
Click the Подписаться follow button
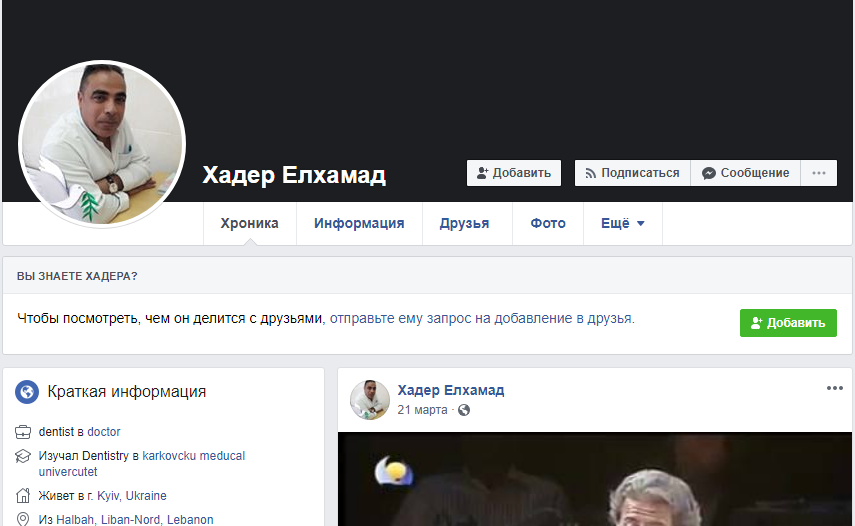tap(632, 173)
